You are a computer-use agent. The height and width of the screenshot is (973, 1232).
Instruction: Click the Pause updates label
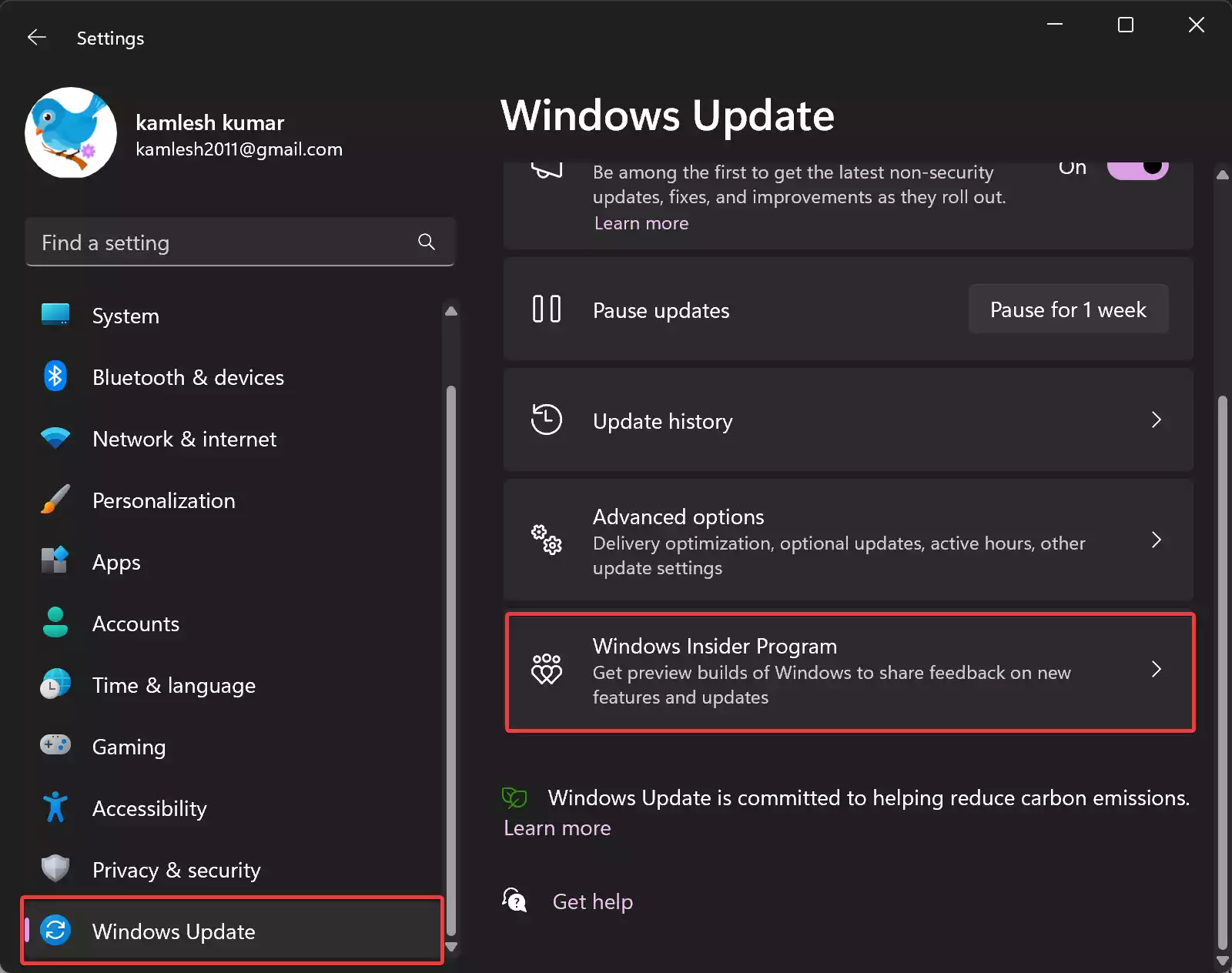[661, 310]
